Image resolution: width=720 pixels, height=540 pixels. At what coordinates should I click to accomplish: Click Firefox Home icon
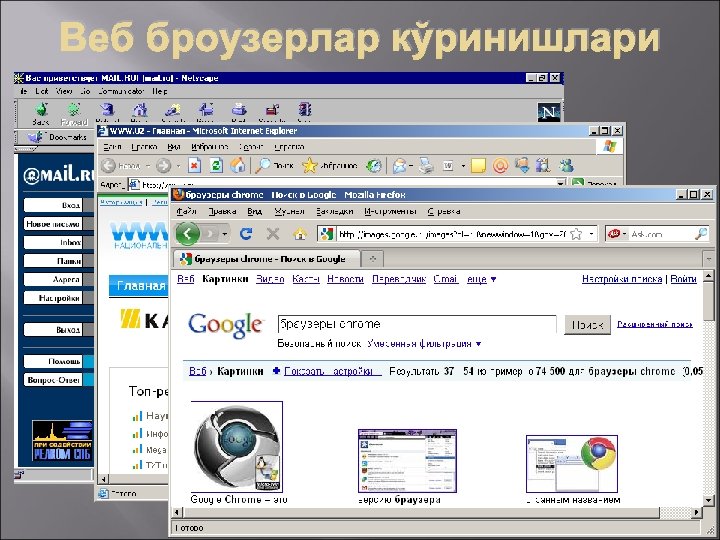pyautogui.click(x=300, y=234)
